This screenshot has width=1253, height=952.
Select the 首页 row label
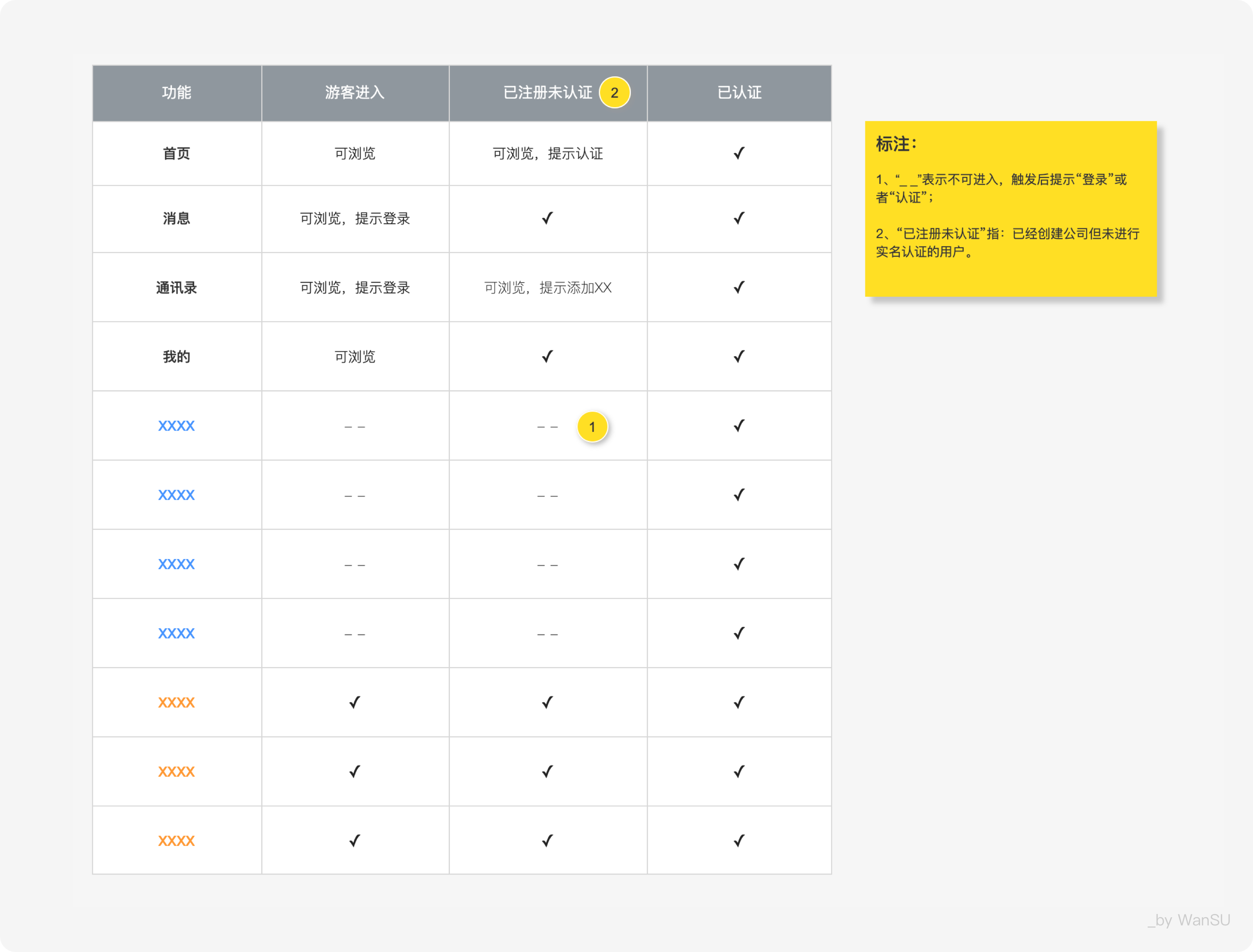pyautogui.click(x=176, y=153)
